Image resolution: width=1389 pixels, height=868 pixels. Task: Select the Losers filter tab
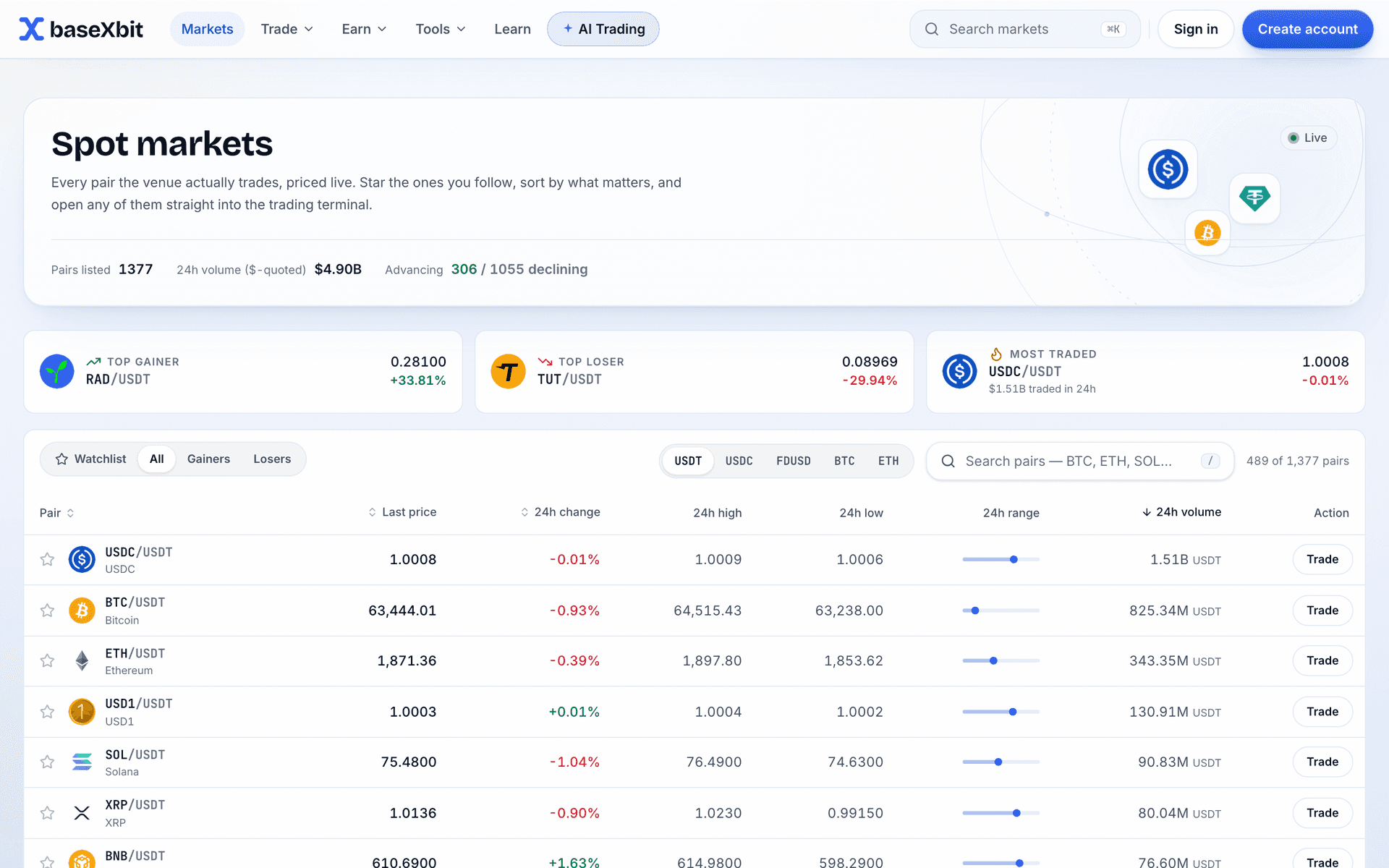pyautogui.click(x=272, y=459)
